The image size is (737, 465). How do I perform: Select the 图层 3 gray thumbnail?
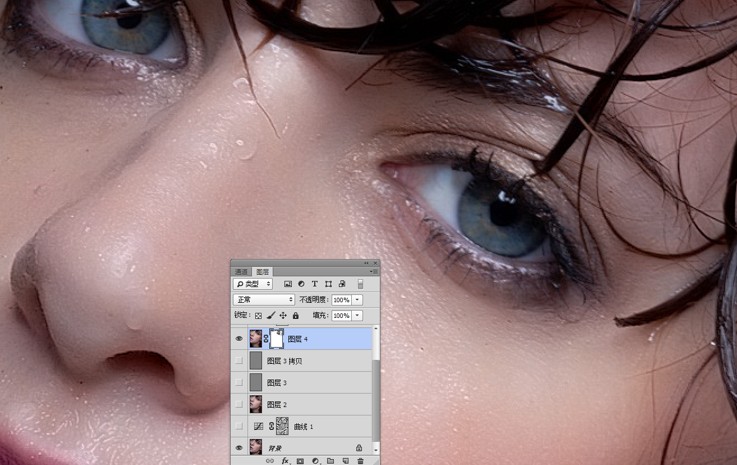(x=256, y=382)
